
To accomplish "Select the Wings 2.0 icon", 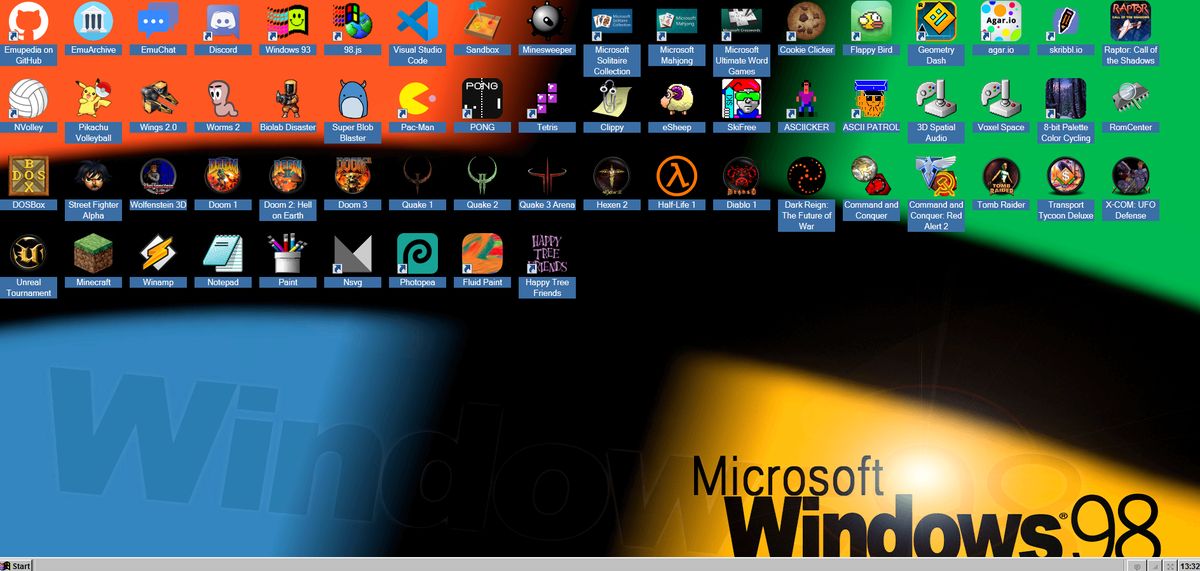I will (158, 99).
